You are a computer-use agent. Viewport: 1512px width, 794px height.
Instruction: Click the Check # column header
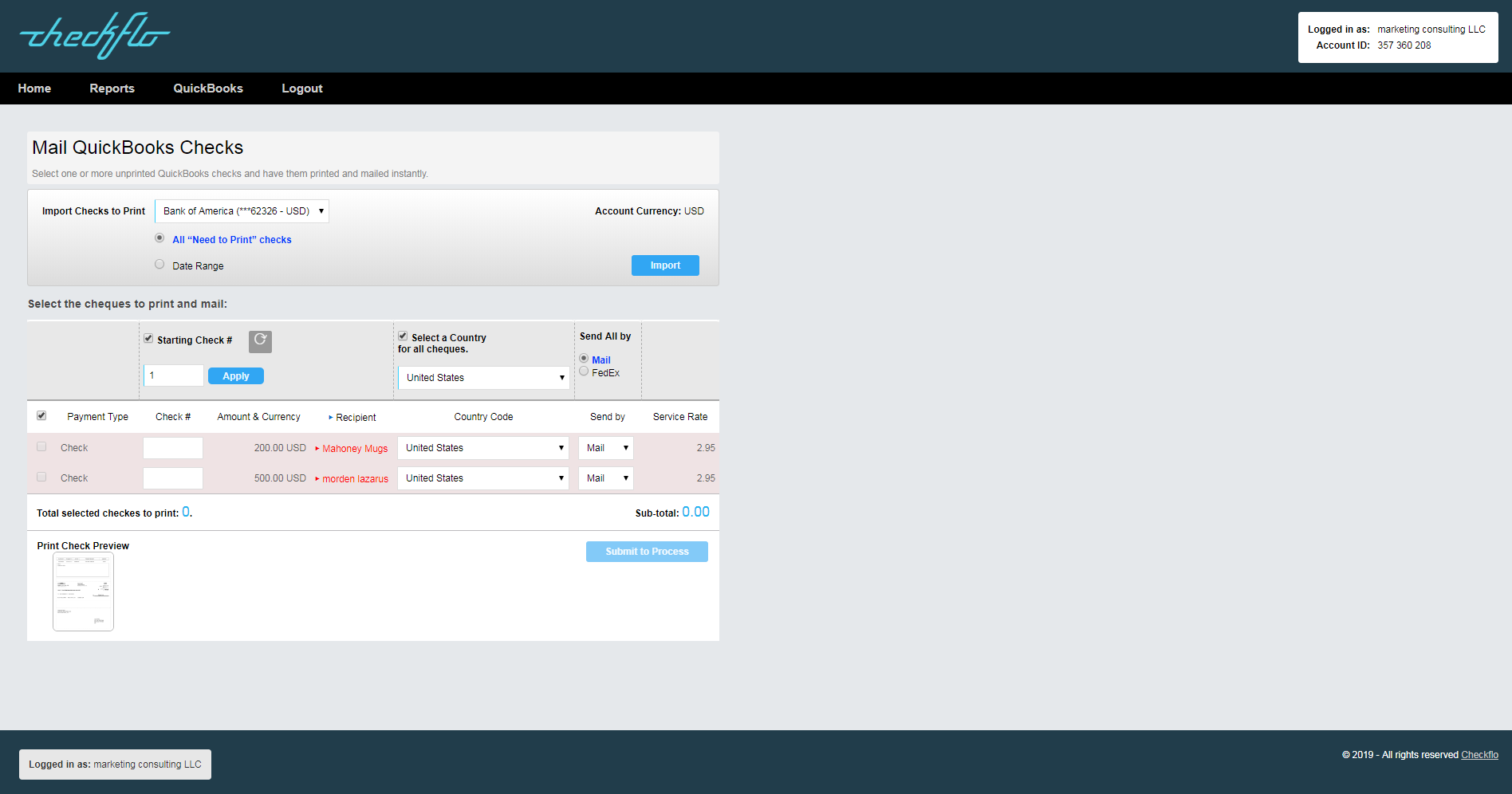tap(173, 417)
